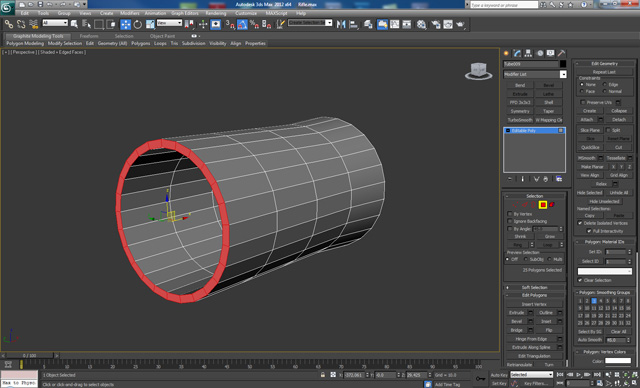
Task: Click the Vertex Colors white color swatch
Action: [618, 361]
